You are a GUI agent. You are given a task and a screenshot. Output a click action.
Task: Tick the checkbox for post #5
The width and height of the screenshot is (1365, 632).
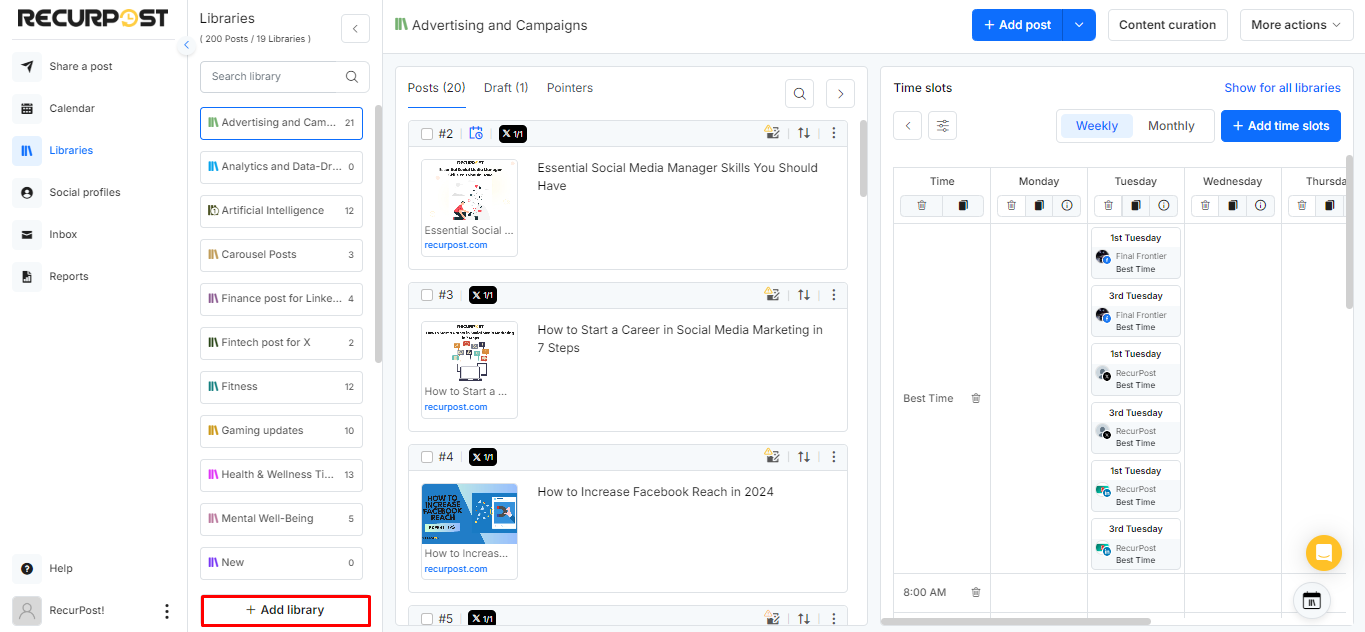[427, 619]
